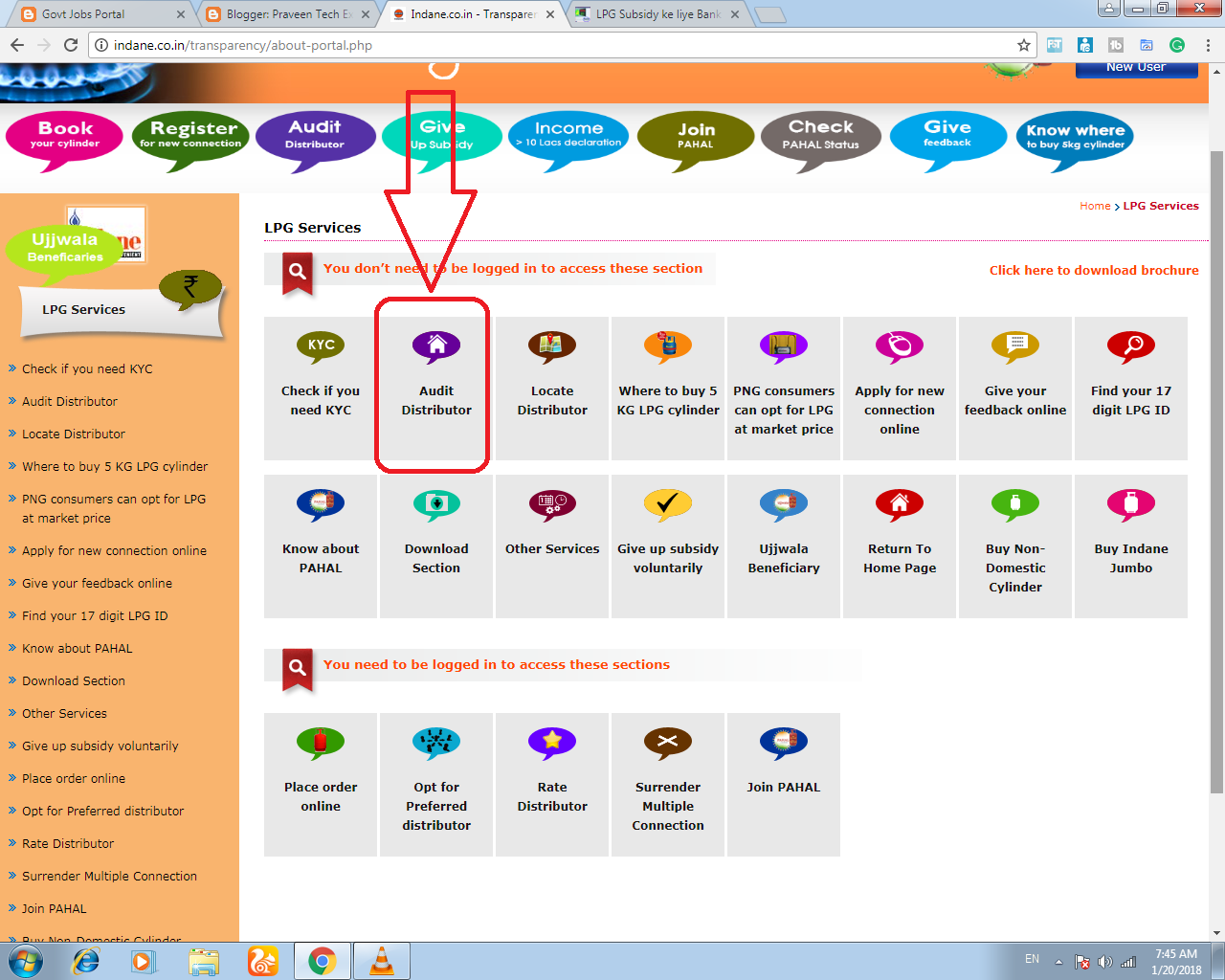Image resolution: width=1225 pixels, height=980 pixels.
Task: Click the New User button
Action: coord(1136,69)
